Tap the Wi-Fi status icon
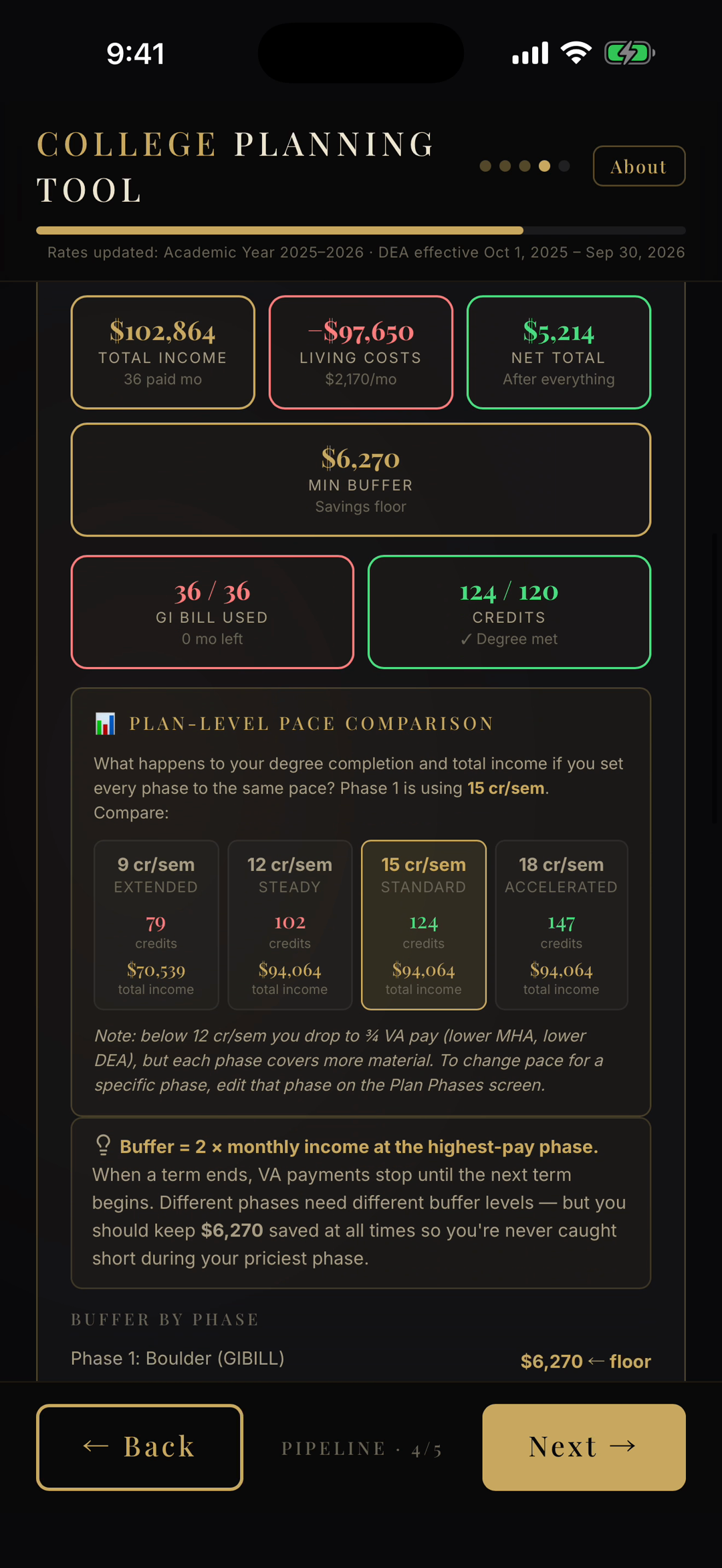 pos(576,53)
